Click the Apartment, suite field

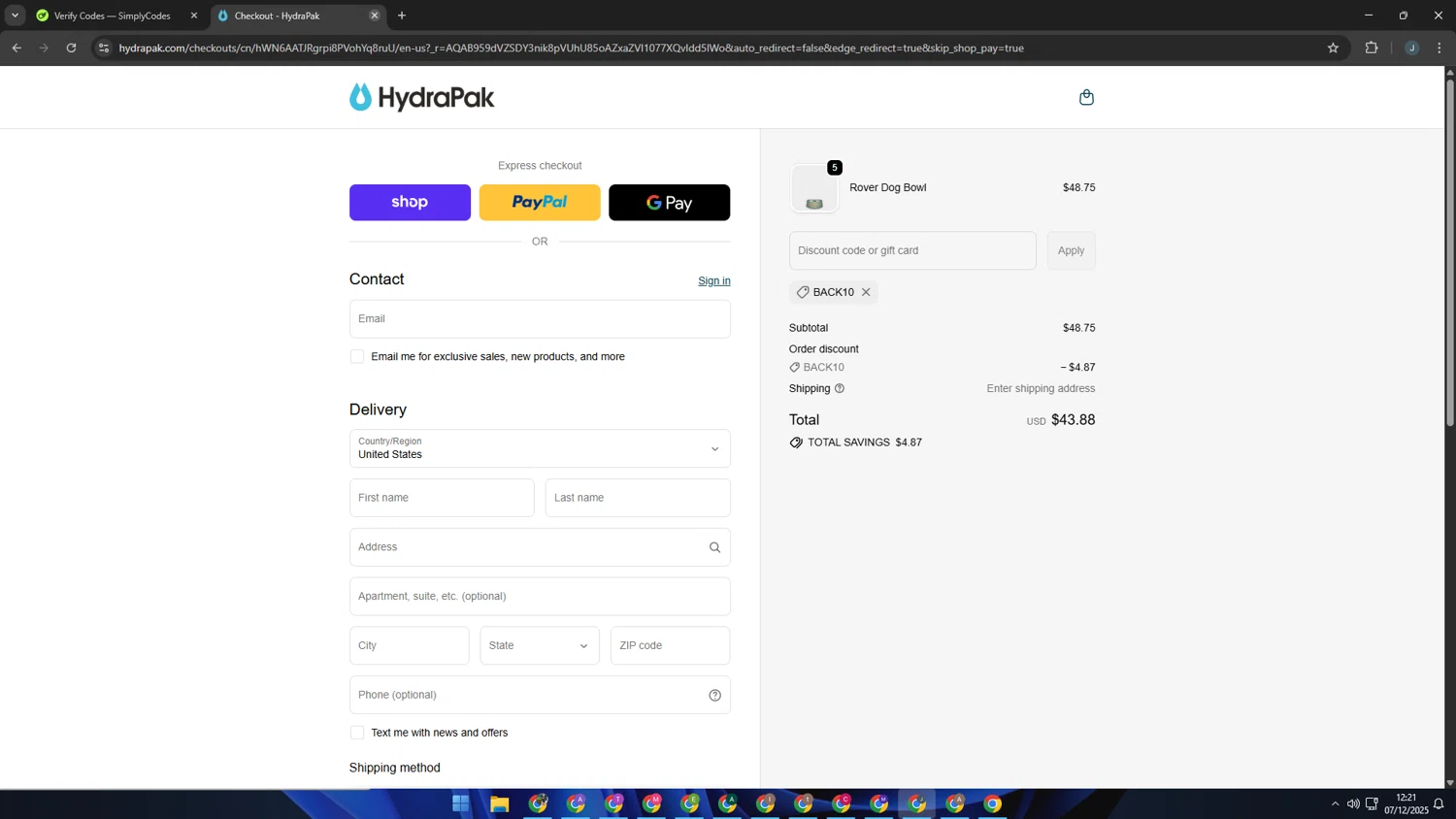(x=540, y=596)
